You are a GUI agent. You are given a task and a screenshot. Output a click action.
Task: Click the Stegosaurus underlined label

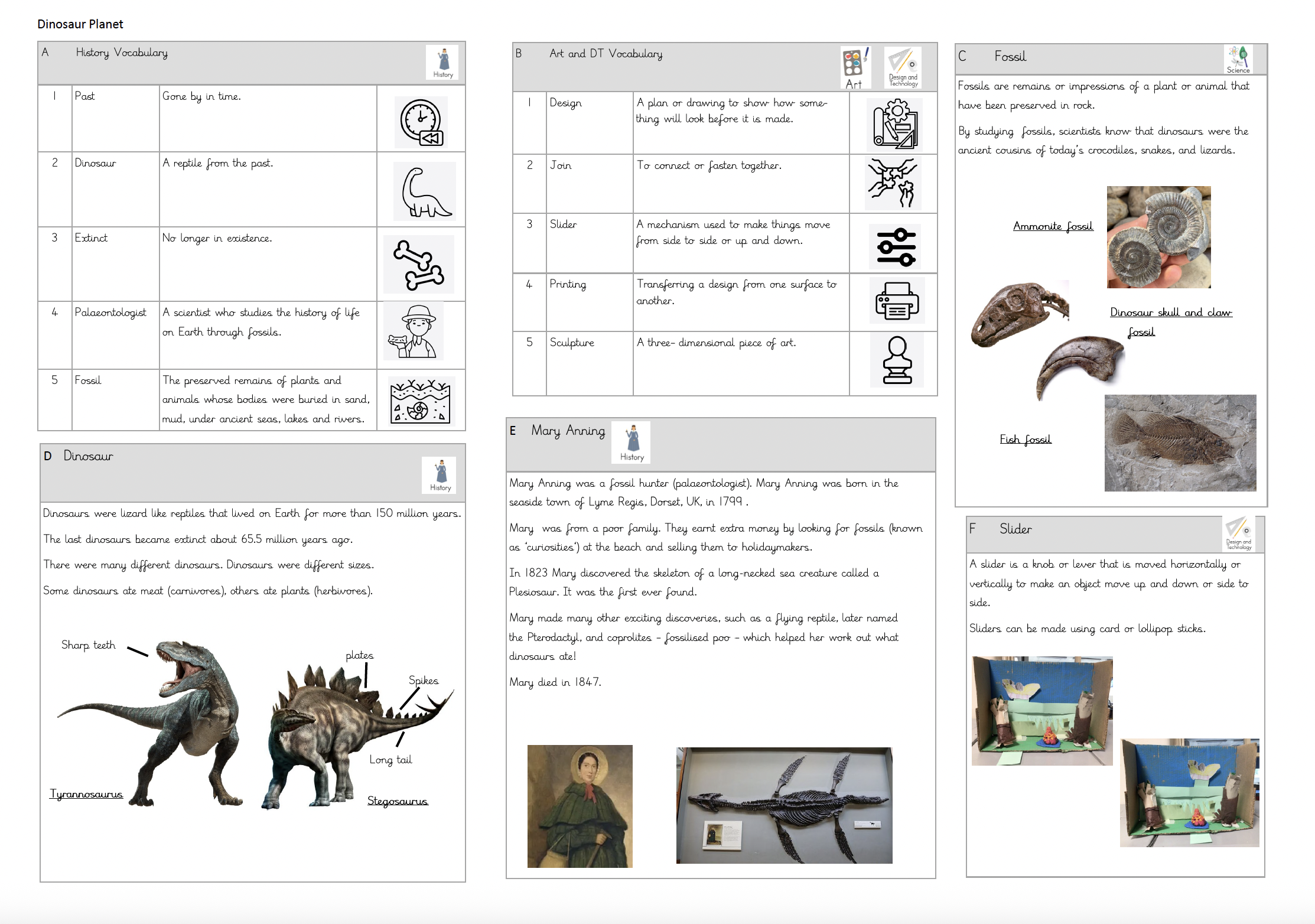pyautogui.click(x=397, y=801)
